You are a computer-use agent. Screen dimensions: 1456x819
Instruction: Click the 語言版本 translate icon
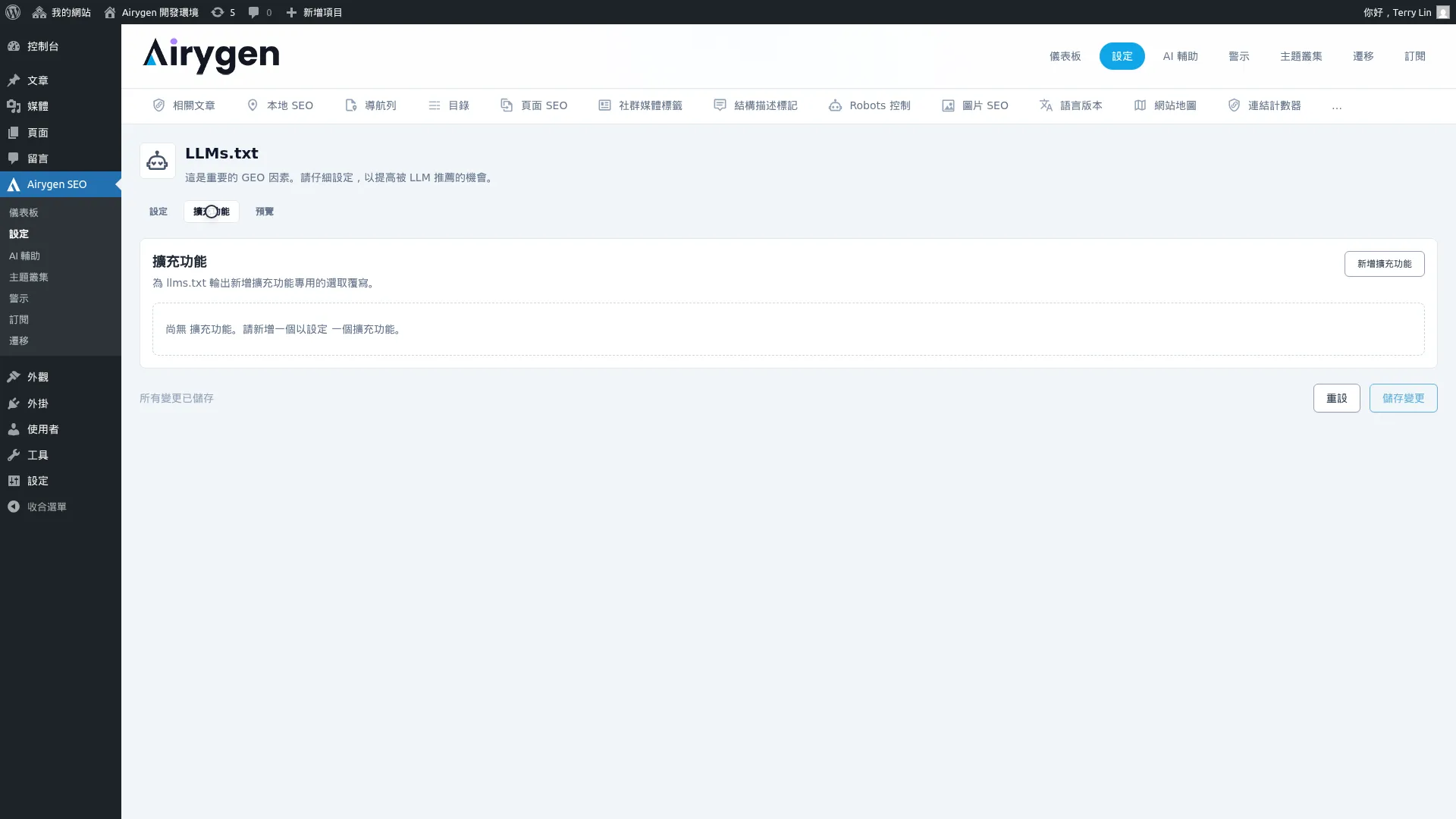1046,105
